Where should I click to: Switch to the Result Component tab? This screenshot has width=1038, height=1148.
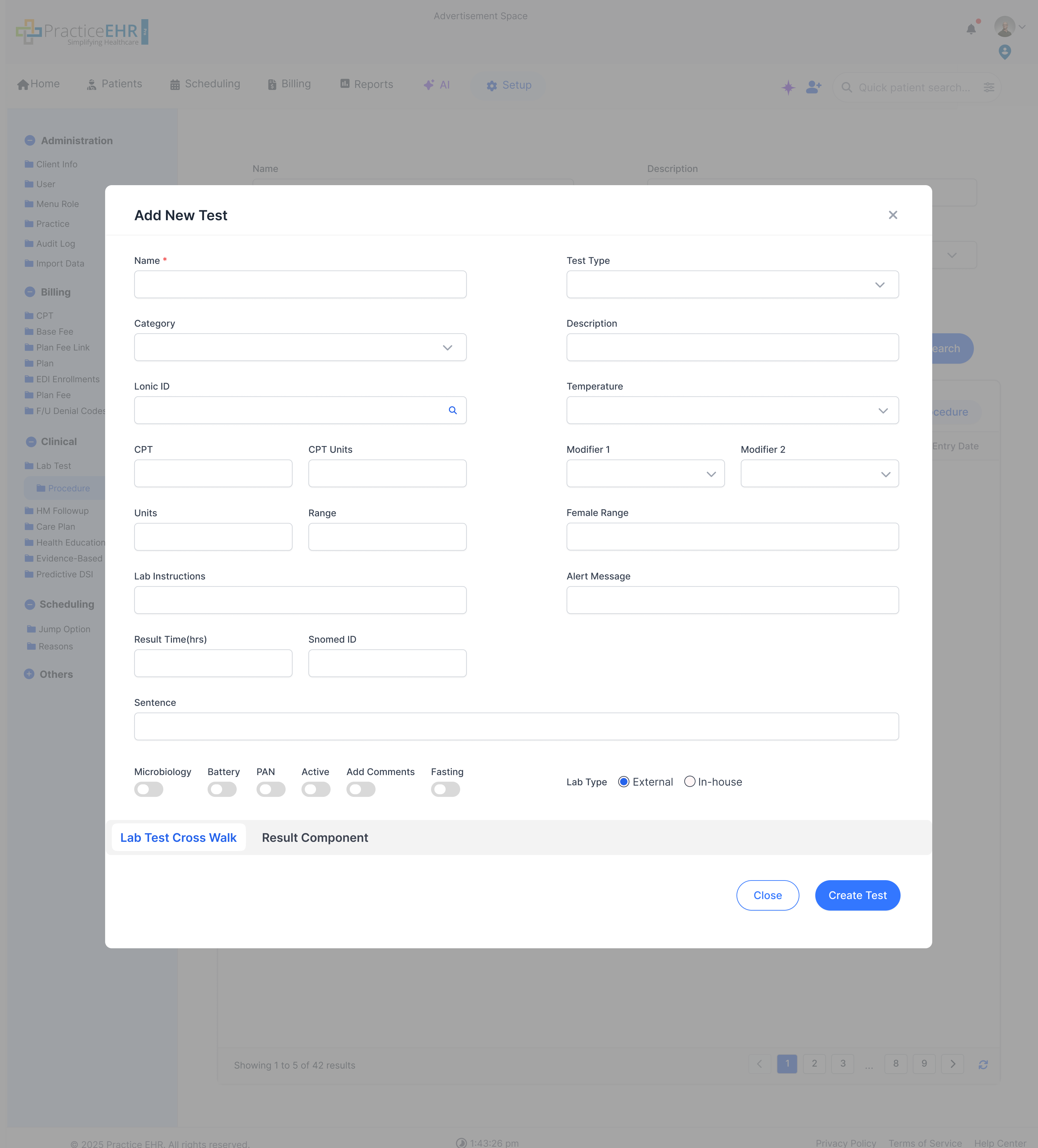tap(314, 837)
